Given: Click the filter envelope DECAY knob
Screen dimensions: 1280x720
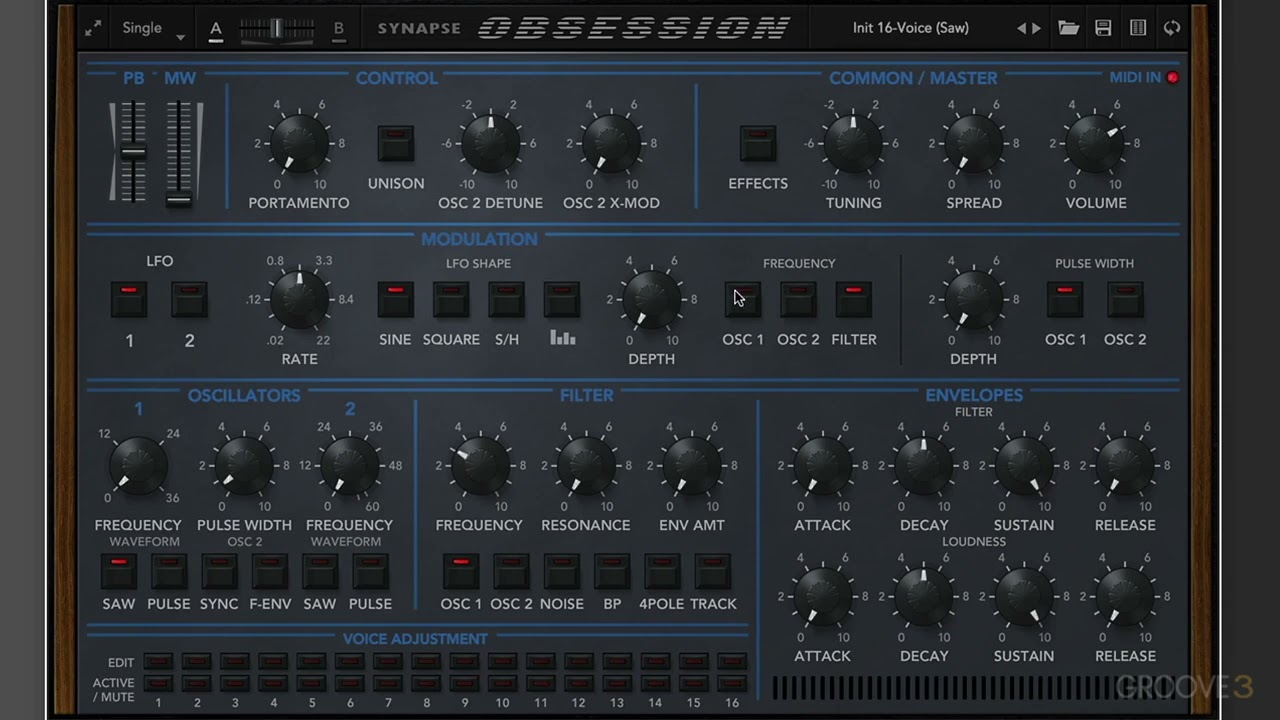Looking at the screenshot, I should (923, 465).
